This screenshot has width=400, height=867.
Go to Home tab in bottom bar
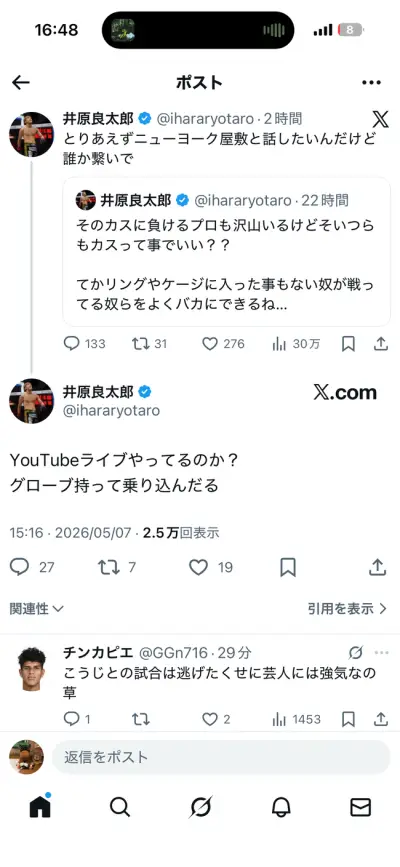[x=40, y=806]
